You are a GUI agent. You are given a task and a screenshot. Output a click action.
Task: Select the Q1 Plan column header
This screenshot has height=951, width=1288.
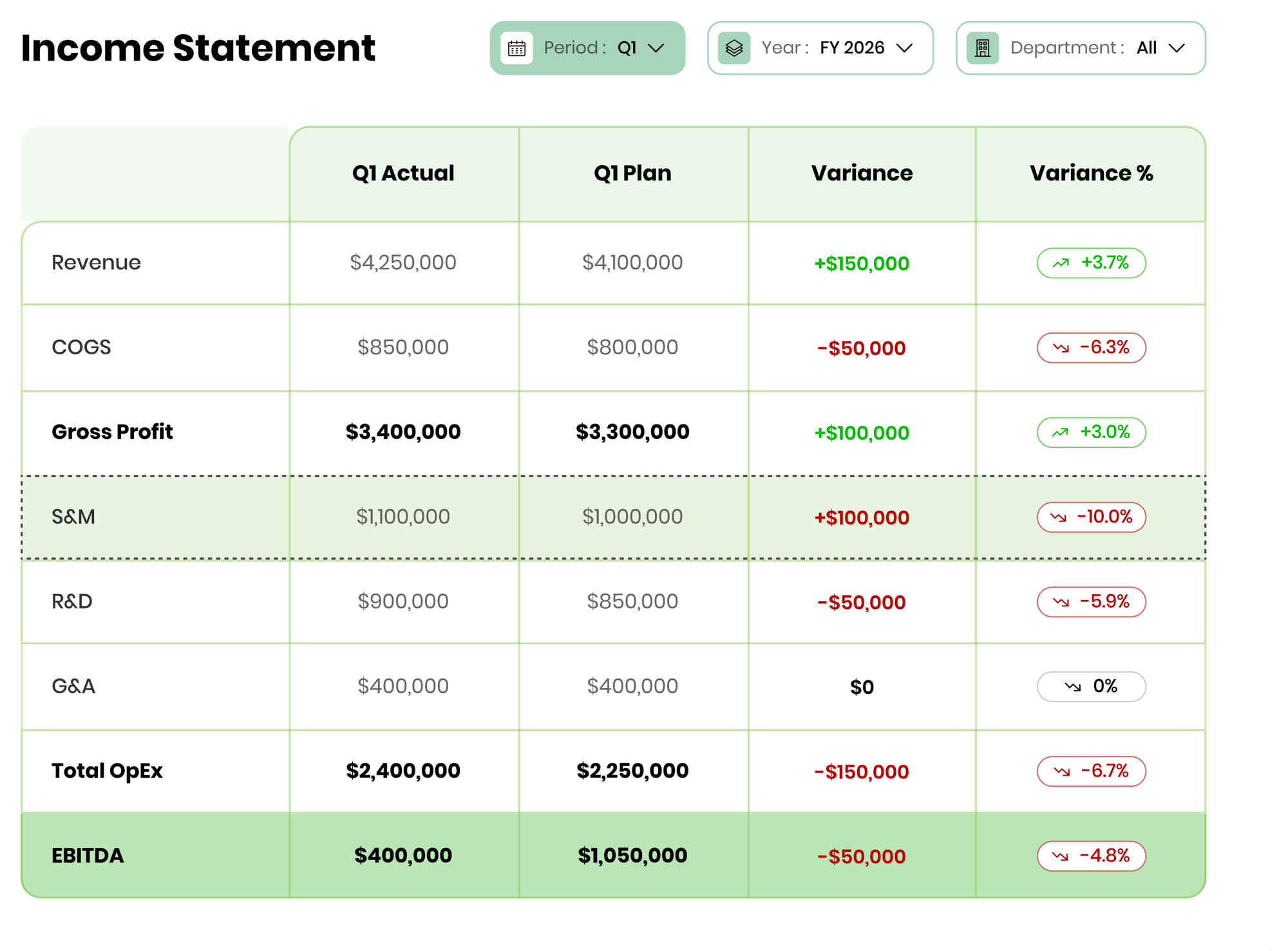632,173
